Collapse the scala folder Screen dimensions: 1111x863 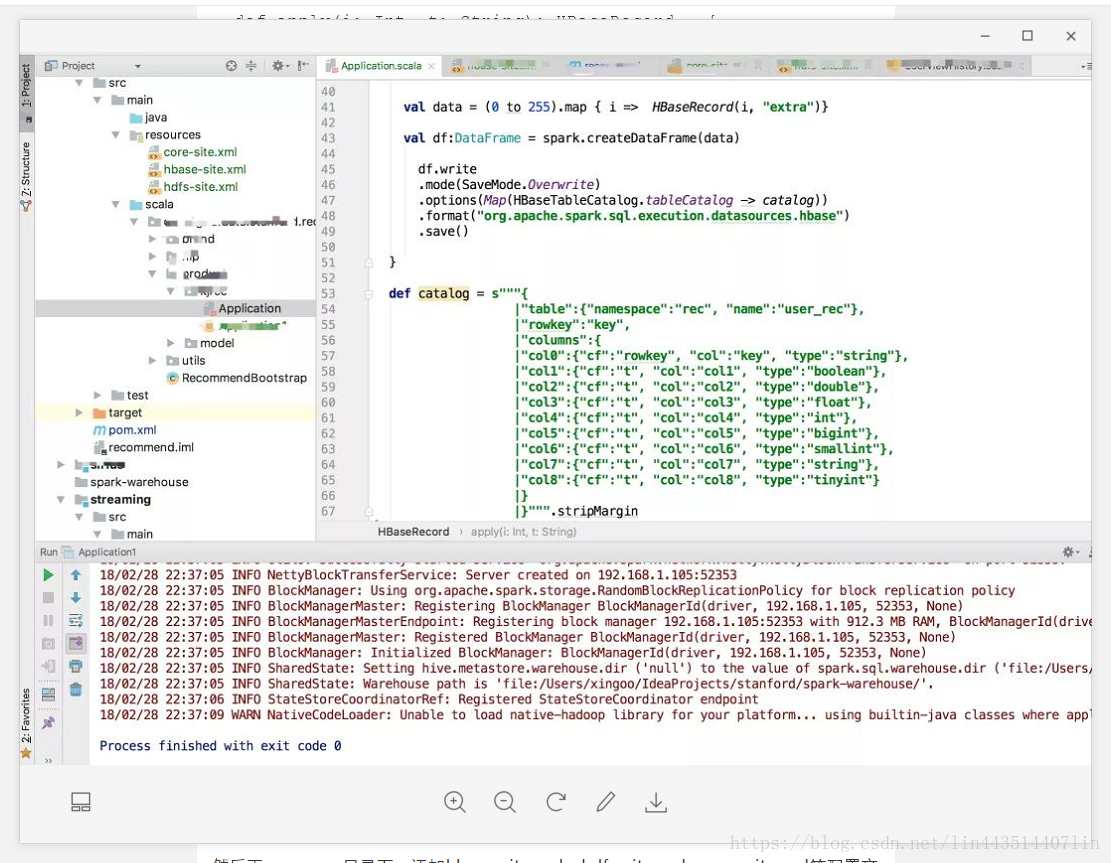point(115,204)
